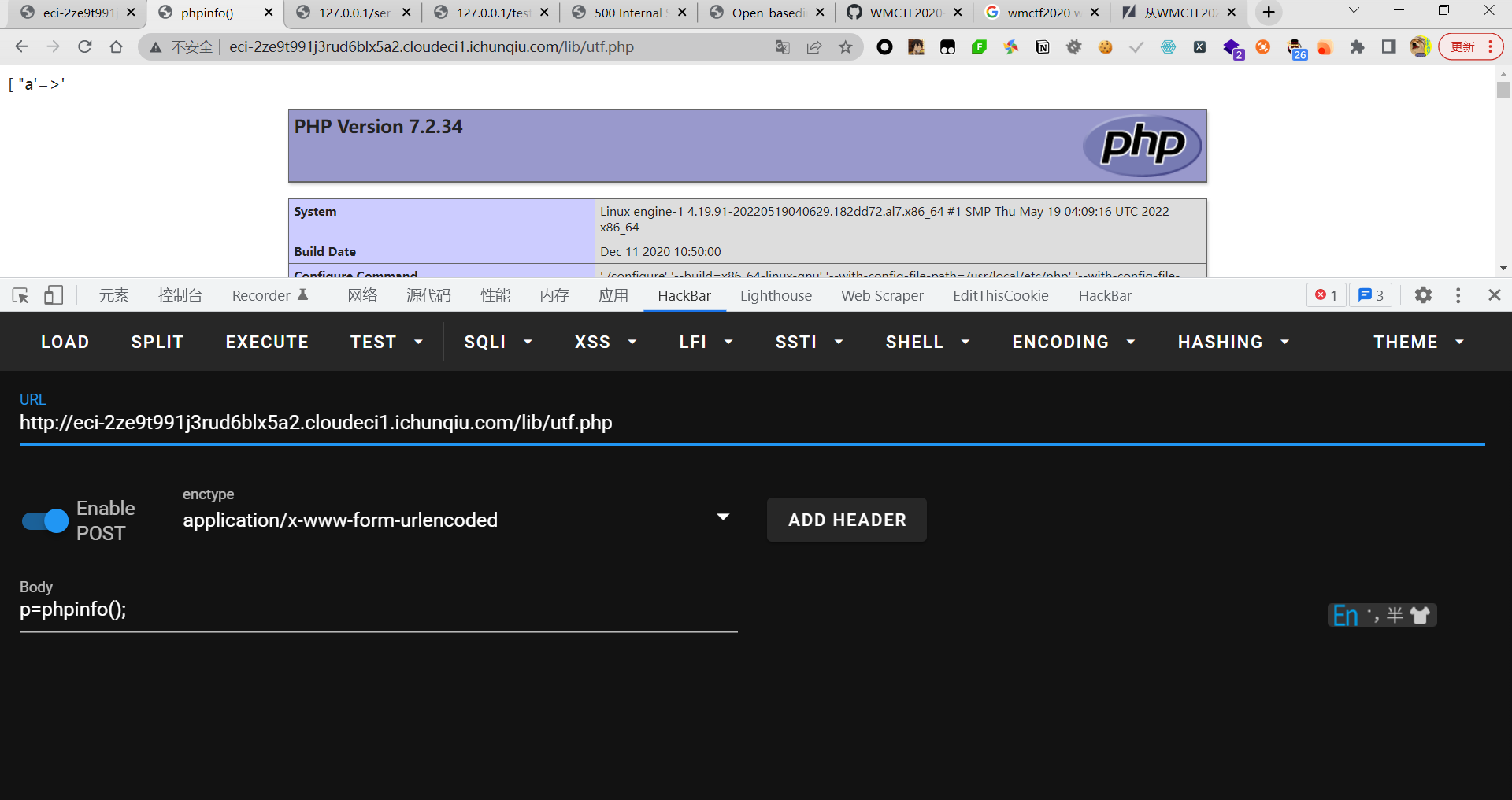Switch to the 500 Internal browser tab
The width and height of the screenshot is (1512, 800).
(x=628, y=13)
